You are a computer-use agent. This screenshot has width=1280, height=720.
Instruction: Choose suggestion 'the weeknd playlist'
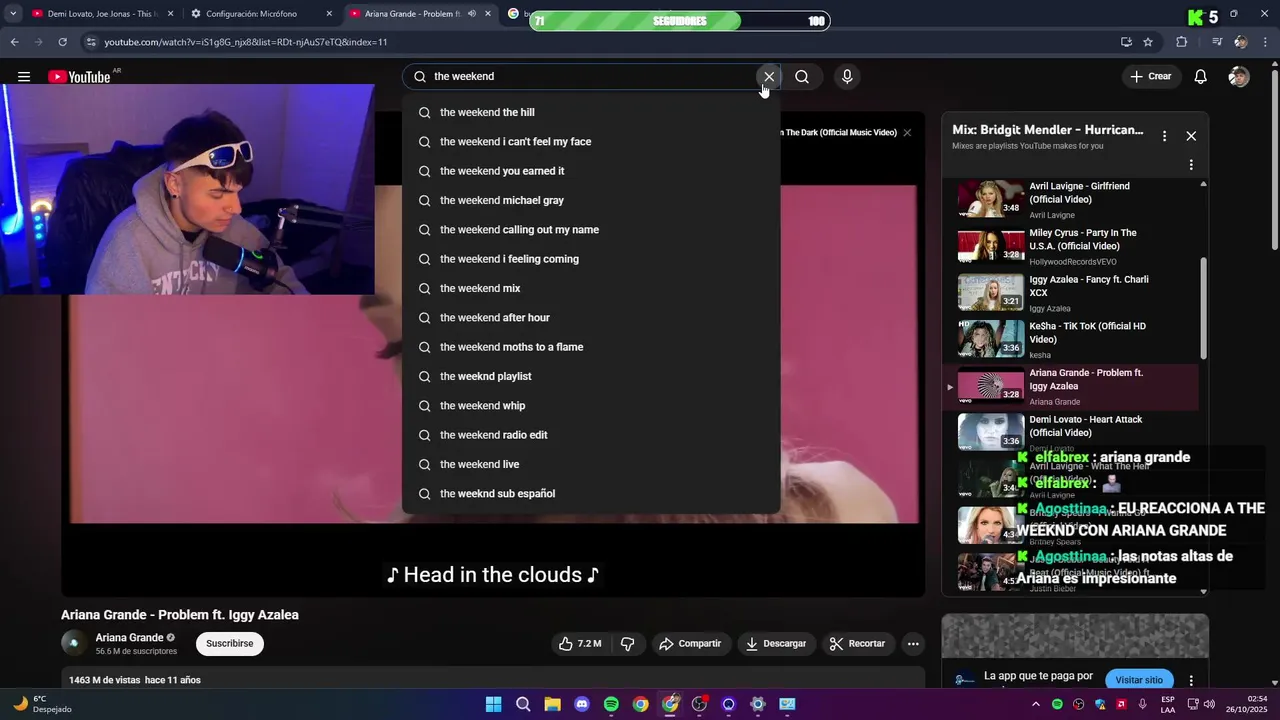(x=591, y=377)
